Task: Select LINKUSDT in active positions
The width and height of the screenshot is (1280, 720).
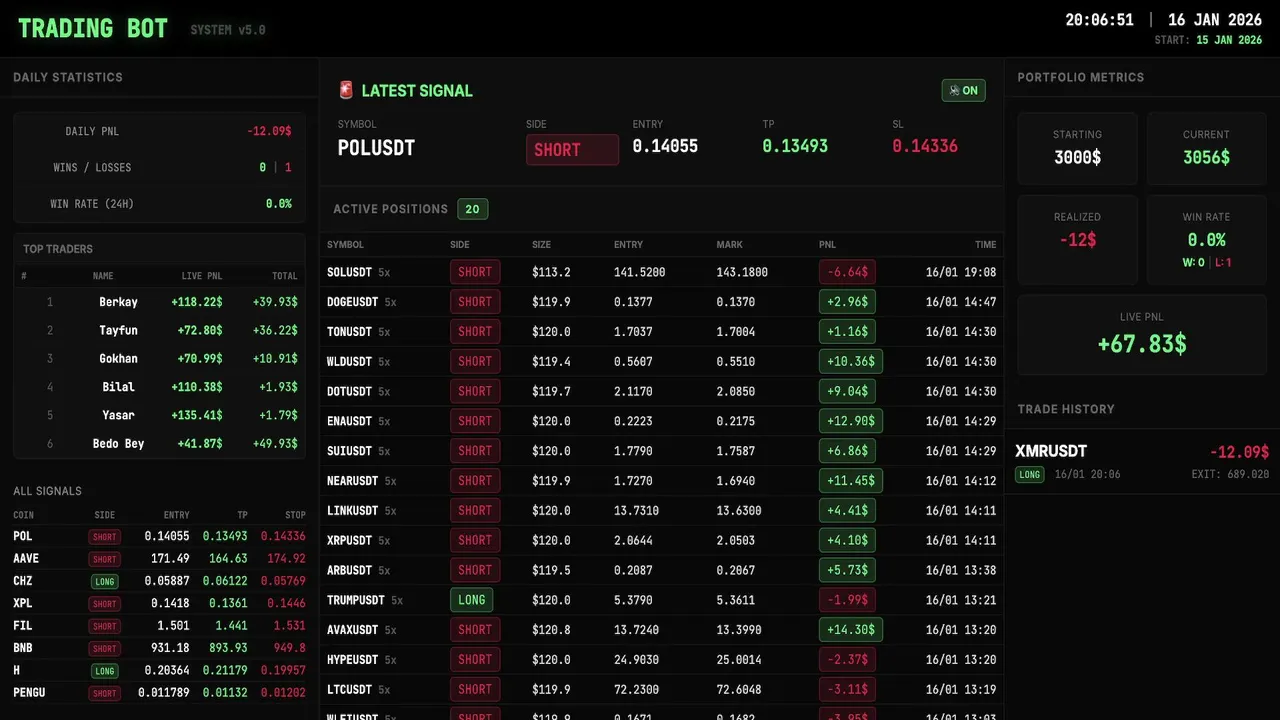Action: [352, 511]
